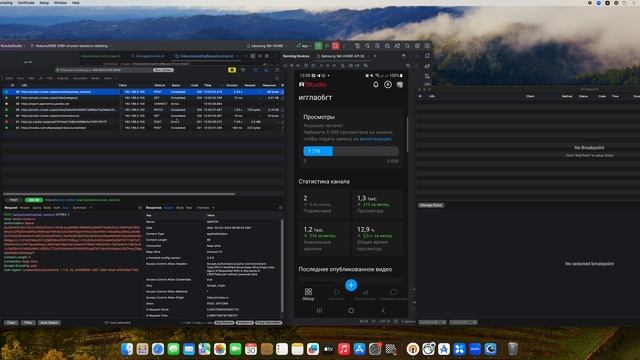Open the Request pane Body tab
Screen dimensions: 640x360
click(x=47, y=208)
